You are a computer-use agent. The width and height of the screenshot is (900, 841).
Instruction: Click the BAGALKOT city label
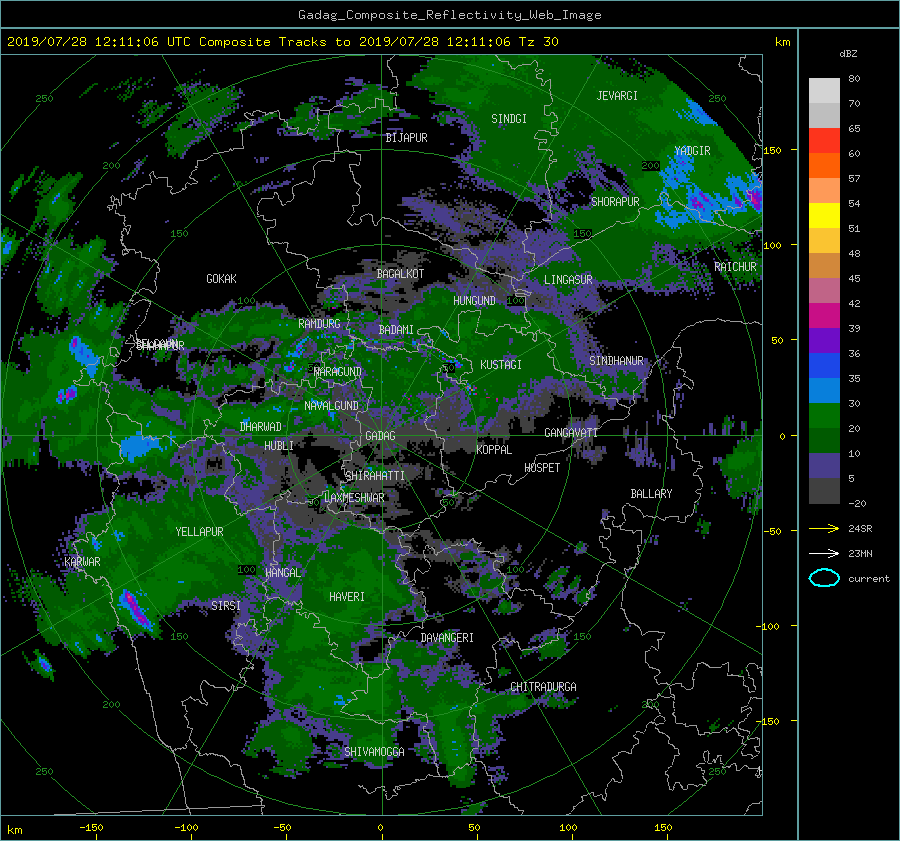(x=400, y=274)
